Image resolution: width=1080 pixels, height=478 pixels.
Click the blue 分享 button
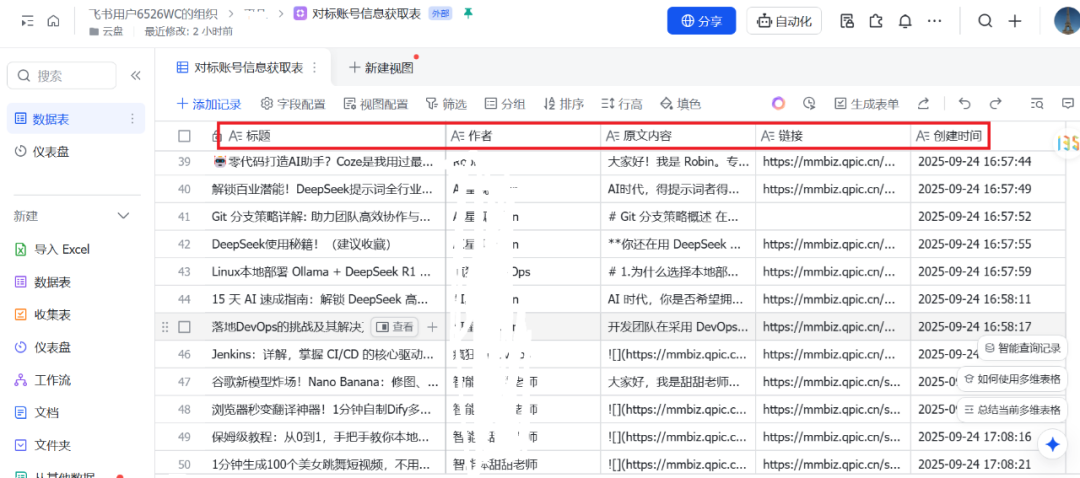(x=702, y=21)
